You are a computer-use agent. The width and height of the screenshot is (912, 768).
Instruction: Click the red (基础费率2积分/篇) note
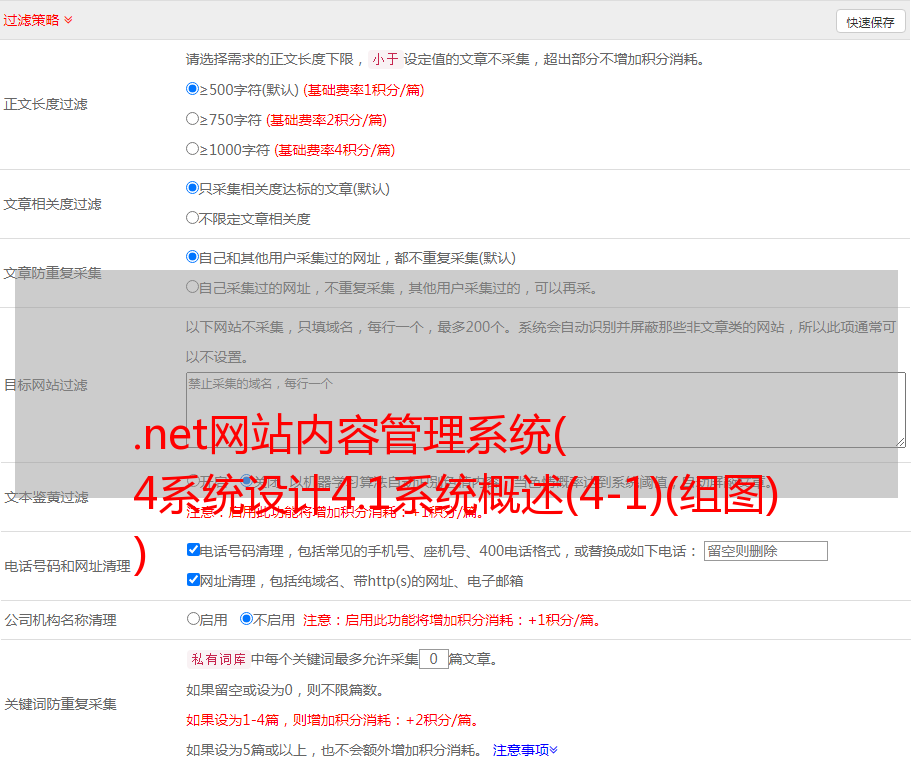[x=327, y=120]
